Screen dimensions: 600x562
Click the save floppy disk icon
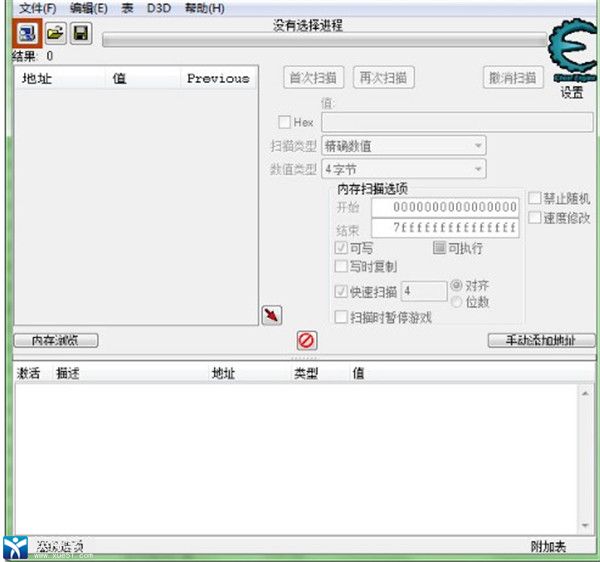[x=81, y=33]
